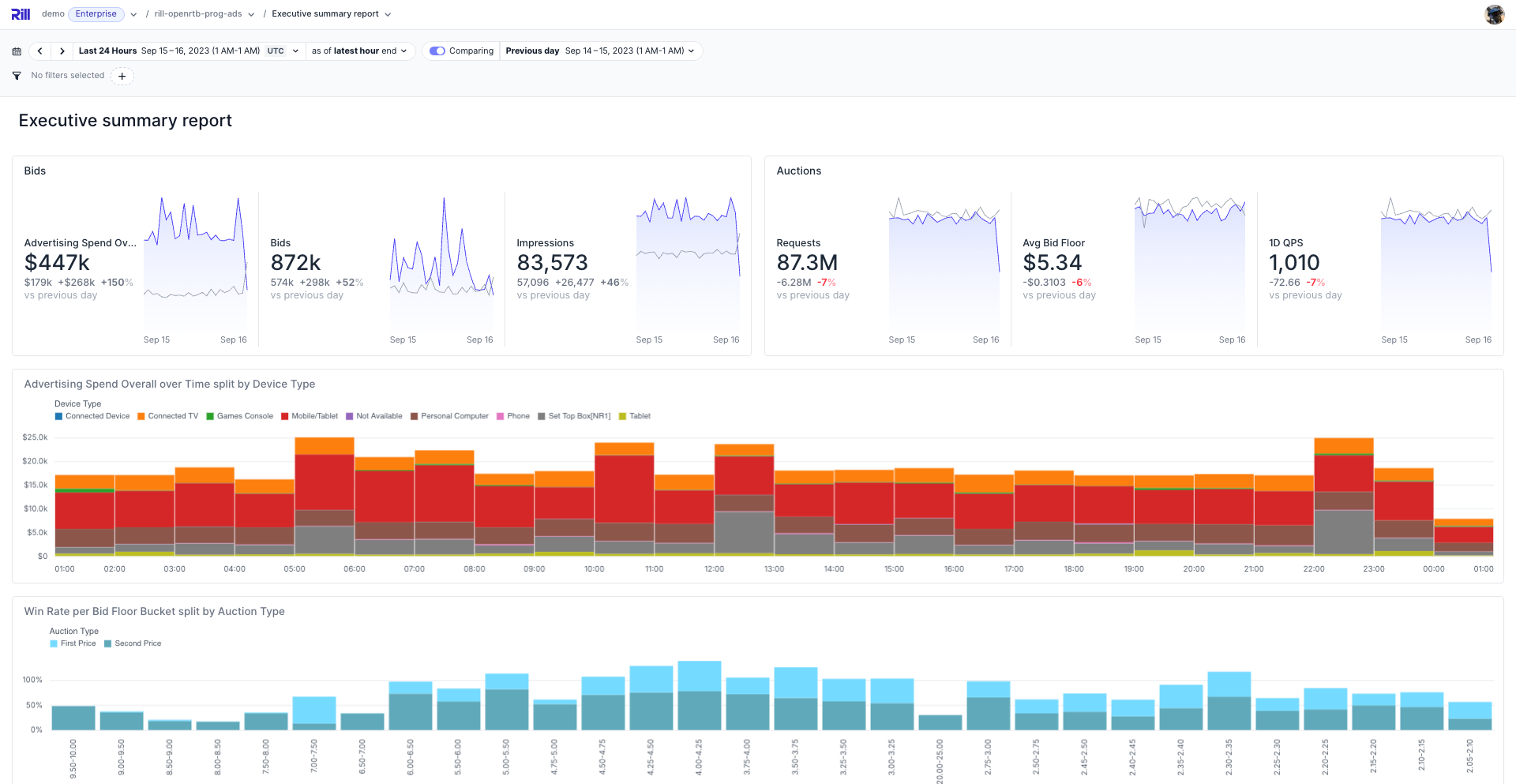Click the filter funnel icon
Image resolution: width=1516 pixels, height=784 pixels.
pyautogui.click(x=16, y=76)
